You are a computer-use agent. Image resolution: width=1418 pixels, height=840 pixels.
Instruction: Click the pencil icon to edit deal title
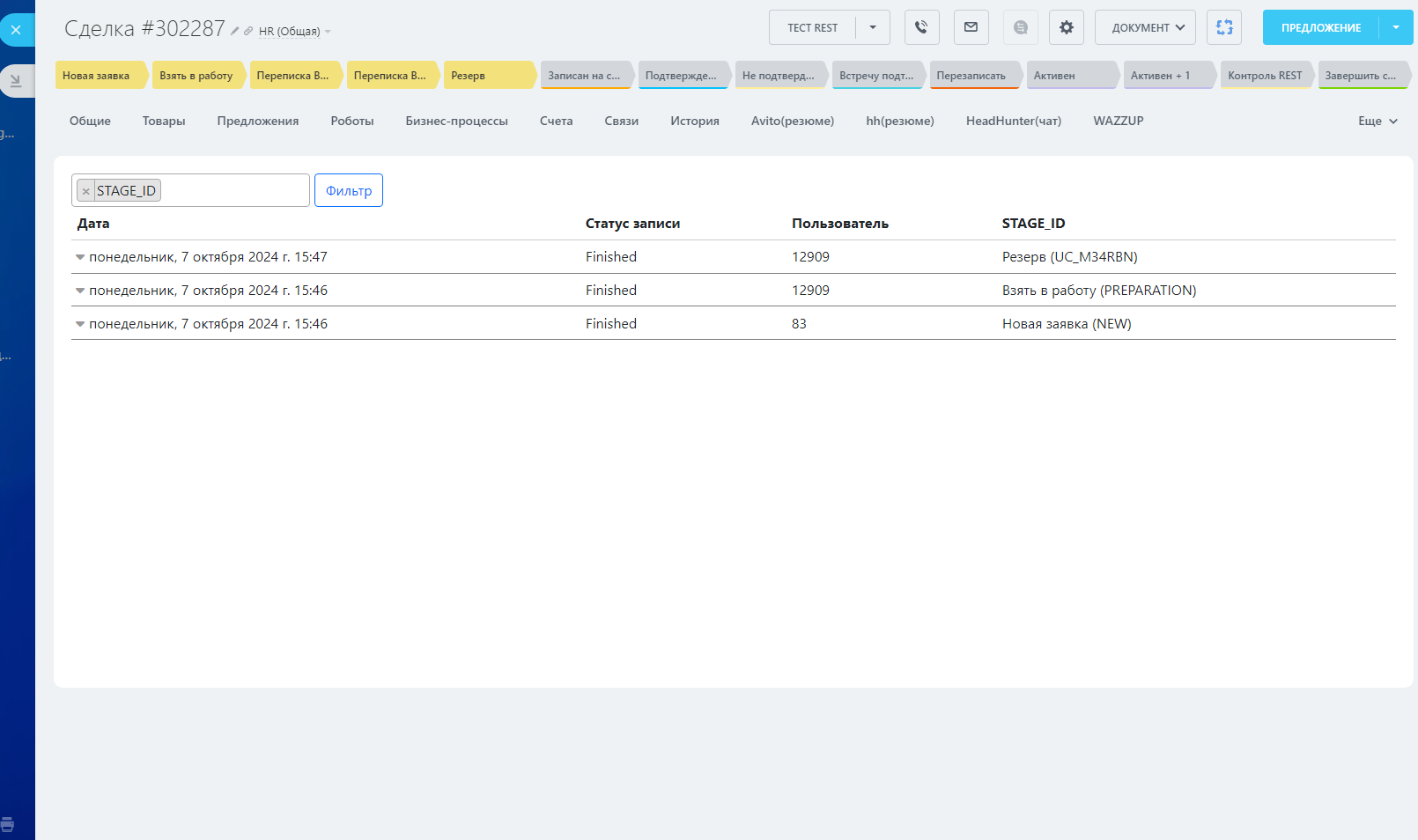(235, 31)
